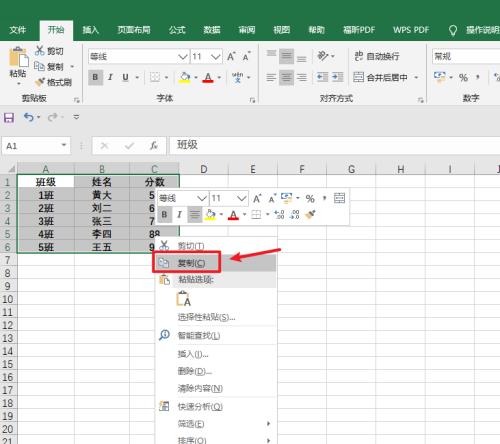Image resolution: width=500 pixels, height=444 pixels.
Task: Click the ribbon Copy (复制) button
Action: [x=49, y=67]
